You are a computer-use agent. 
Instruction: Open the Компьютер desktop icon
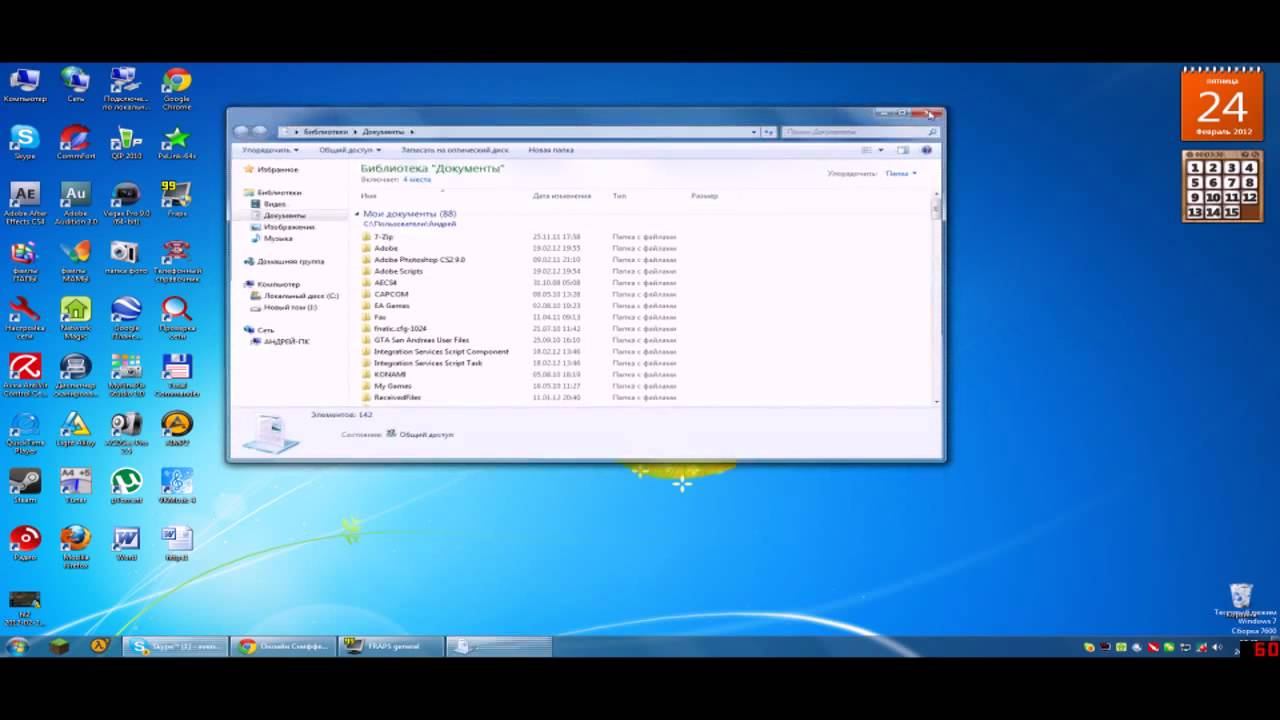pyautogui.click(x=25, y=85)
